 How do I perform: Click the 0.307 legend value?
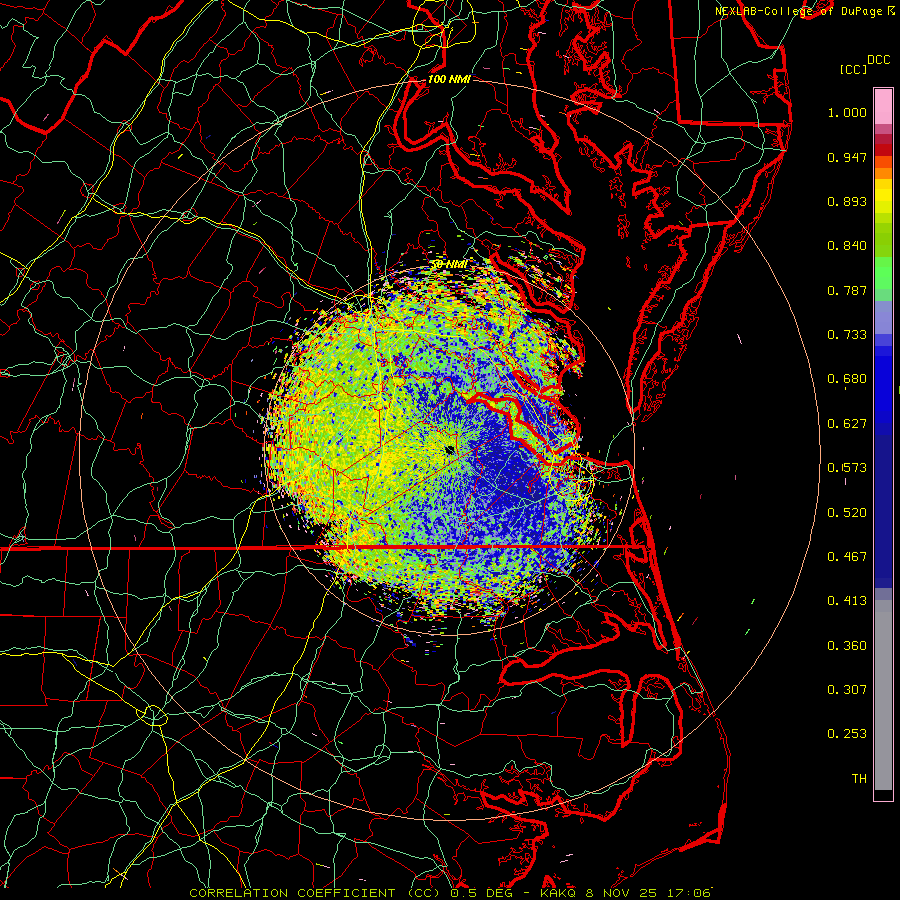(x=847, y=689)
